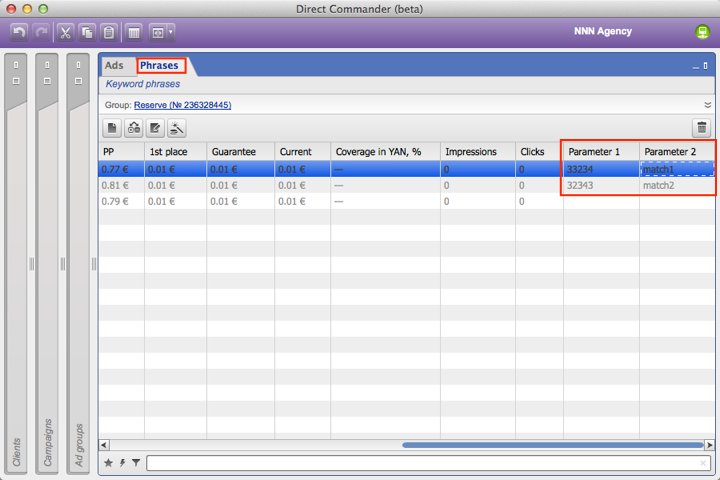Open the collapsed Ad groups panel label
This screenshot has height=480, width=720.
point(79,445)
